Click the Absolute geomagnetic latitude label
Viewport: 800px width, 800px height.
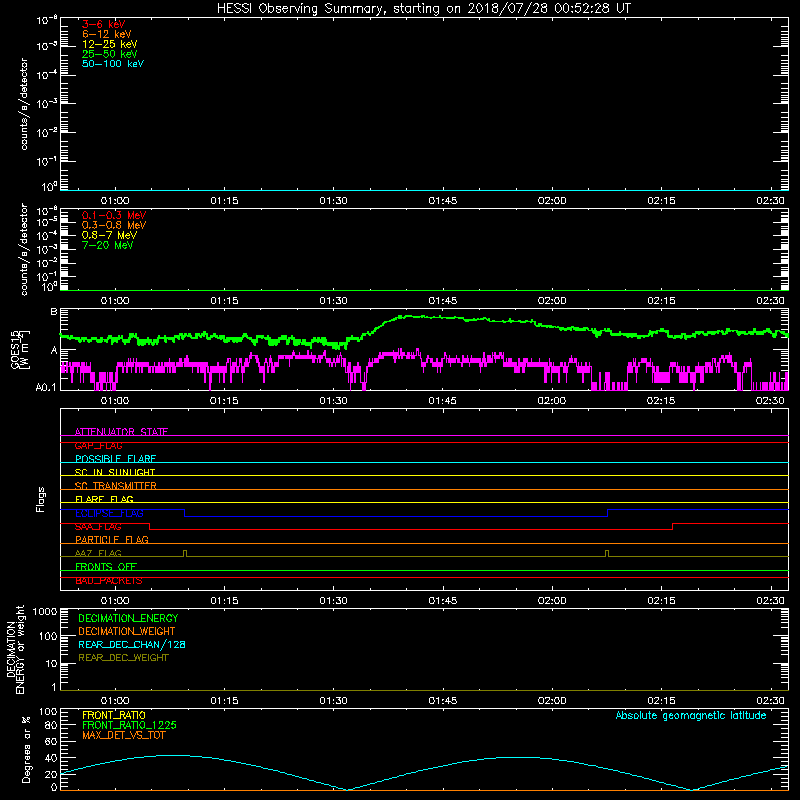pyautogui.click(x=691, y=716)
